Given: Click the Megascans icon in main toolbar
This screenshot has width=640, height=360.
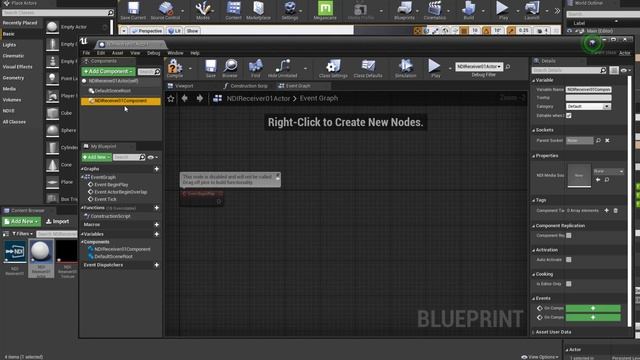Looking at the screenshot, I should click(325, 10).
